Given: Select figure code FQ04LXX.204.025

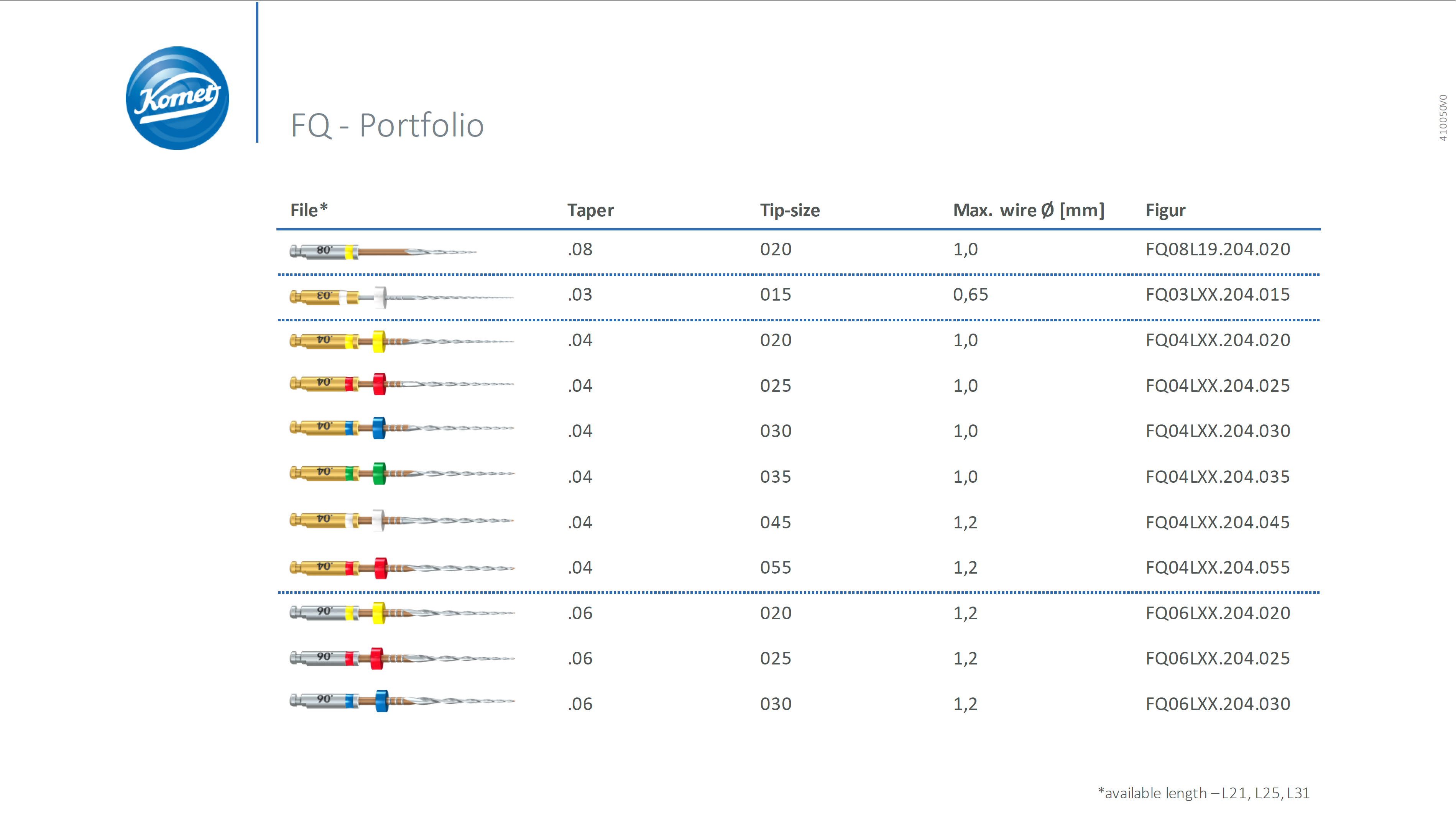Looking at the screenshot, I should (1218, 385).
